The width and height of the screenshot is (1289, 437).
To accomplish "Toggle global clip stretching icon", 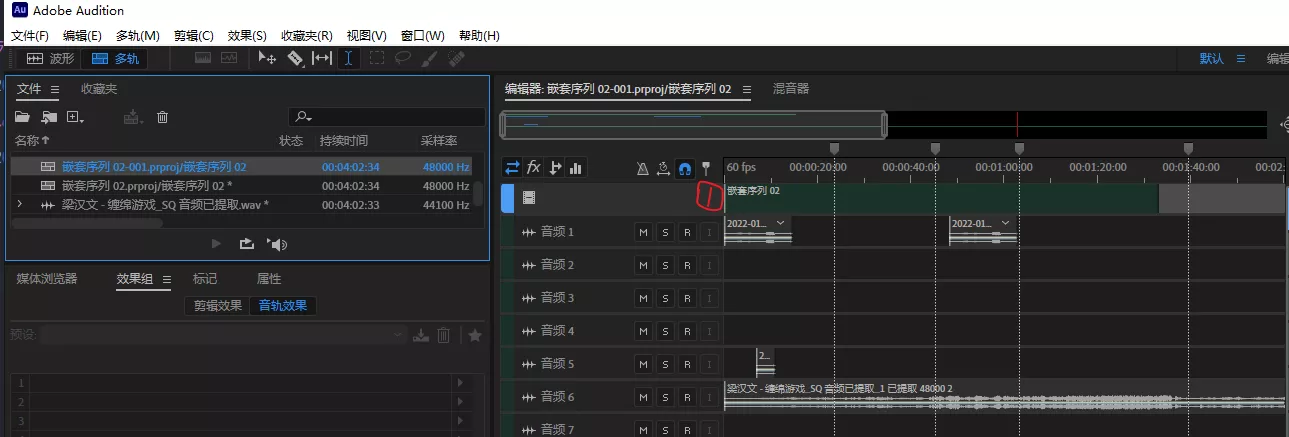I will pos(663,168).
